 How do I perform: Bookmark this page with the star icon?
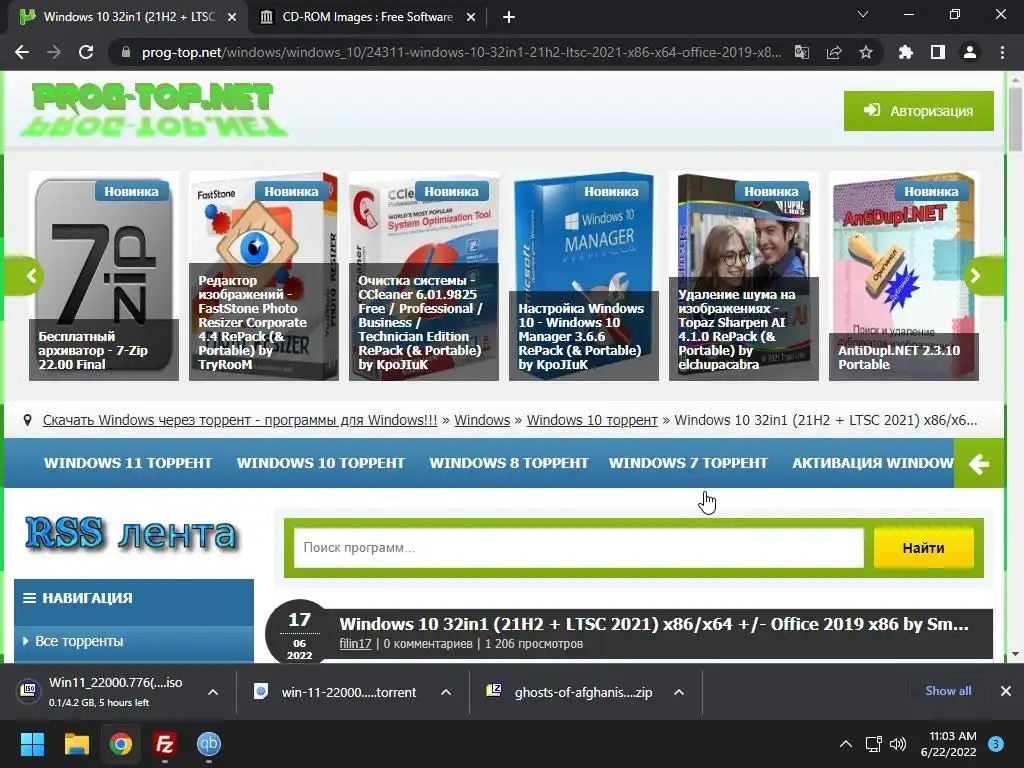[866, 52]
